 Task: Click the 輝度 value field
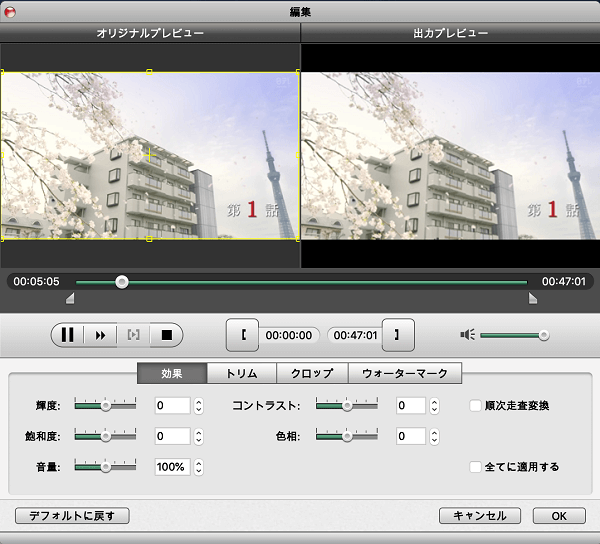point(172,406)
